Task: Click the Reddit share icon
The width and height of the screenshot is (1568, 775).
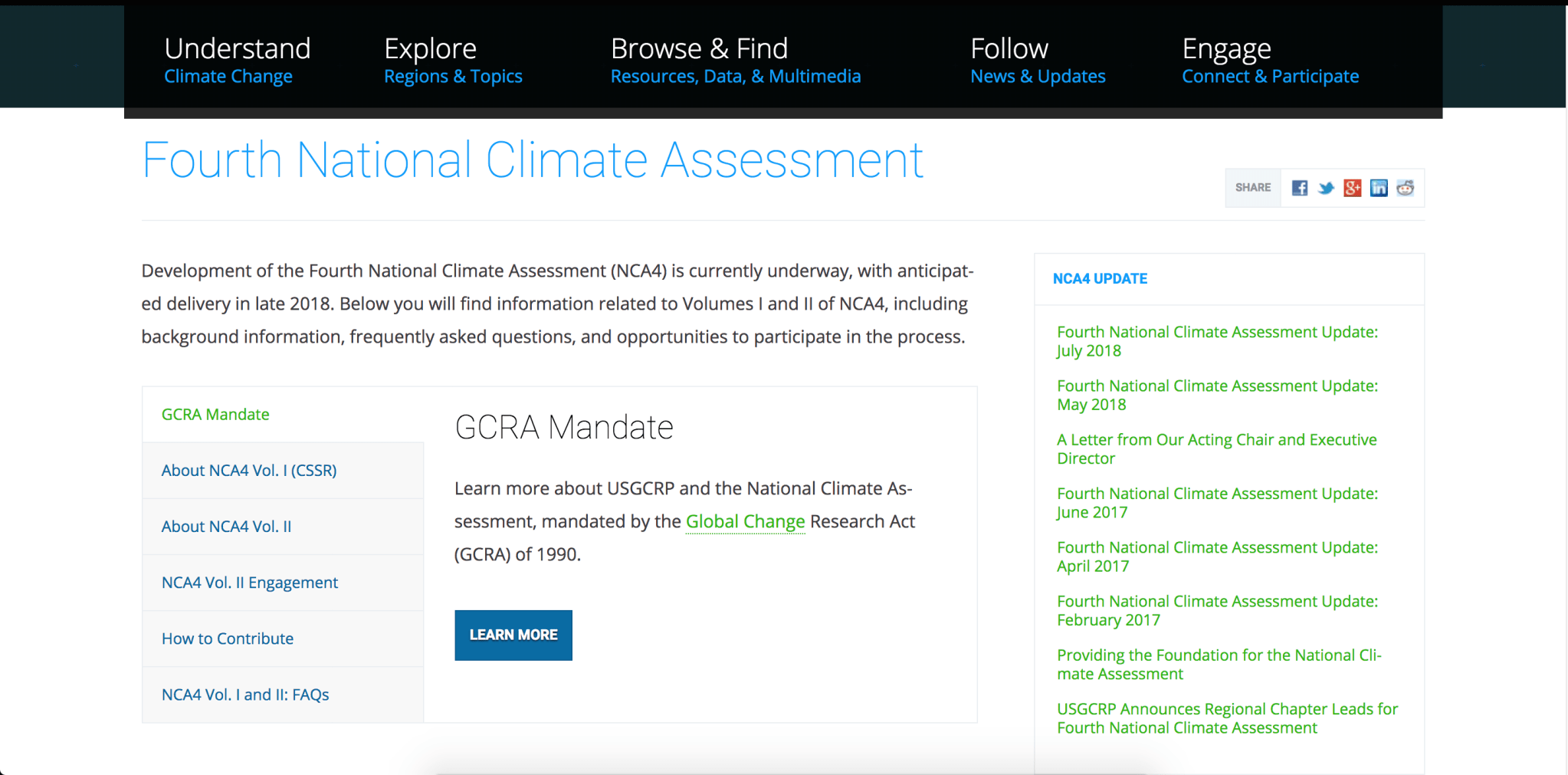Action: click(x=1405, y=188)
